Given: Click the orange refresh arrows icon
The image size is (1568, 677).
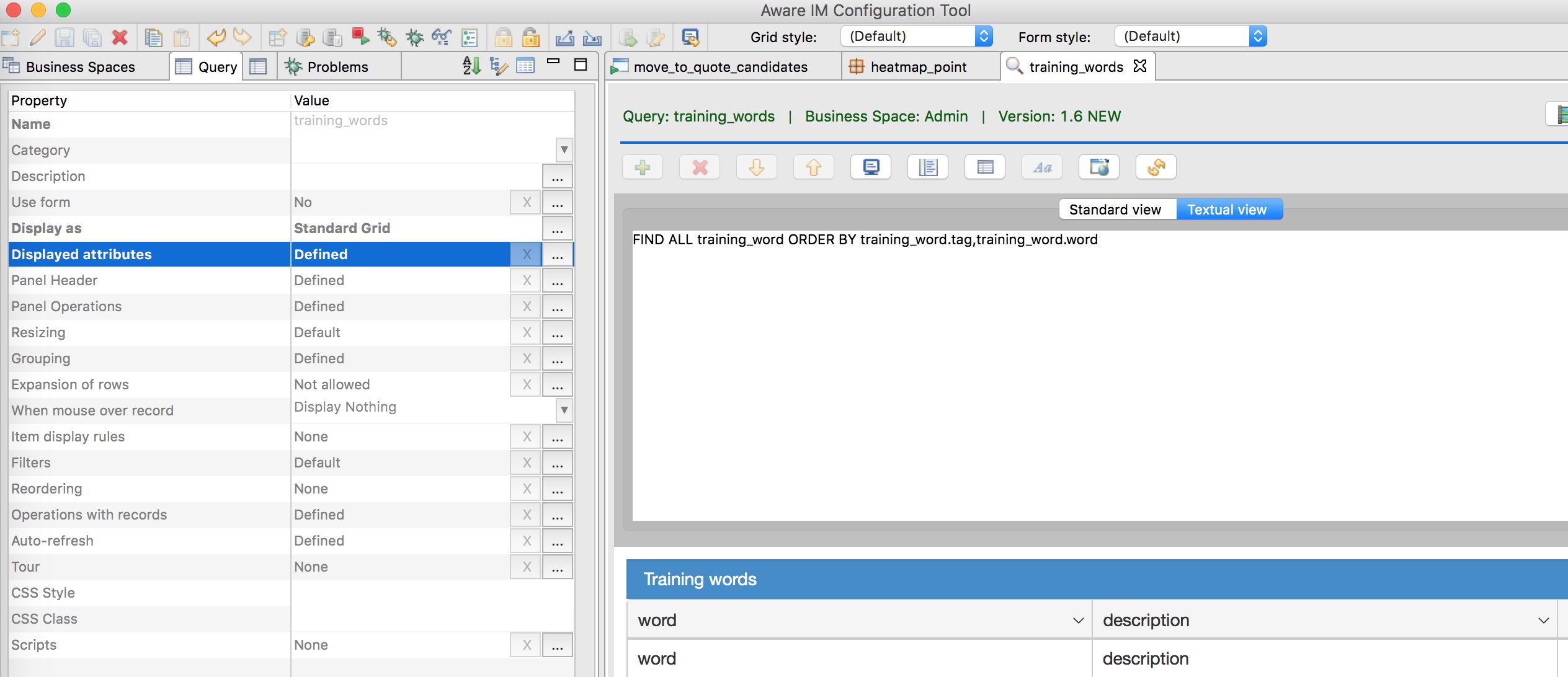Looking at the screenshot, I should tap(1156, 167).
